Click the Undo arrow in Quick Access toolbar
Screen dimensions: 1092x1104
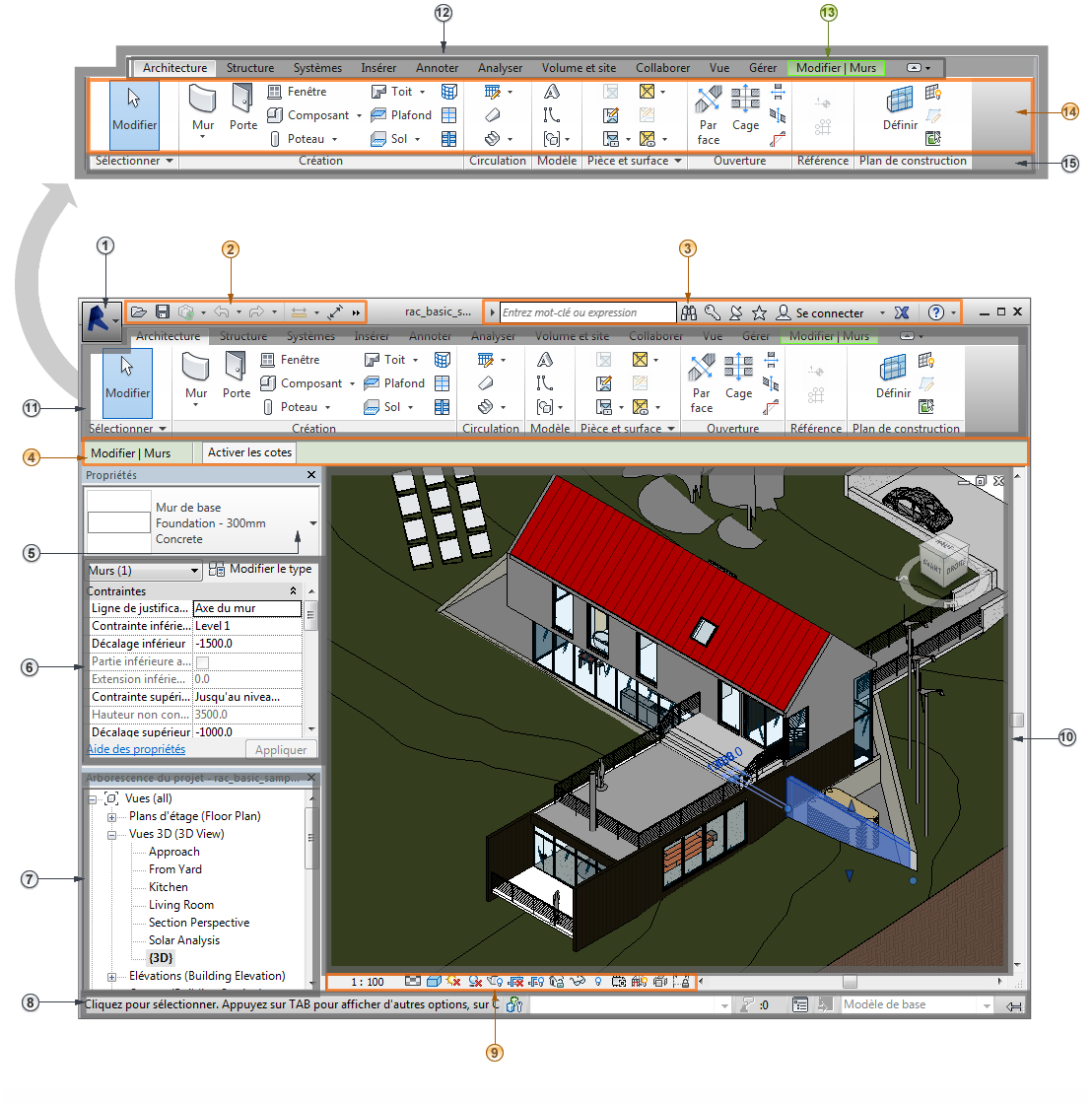222,311
